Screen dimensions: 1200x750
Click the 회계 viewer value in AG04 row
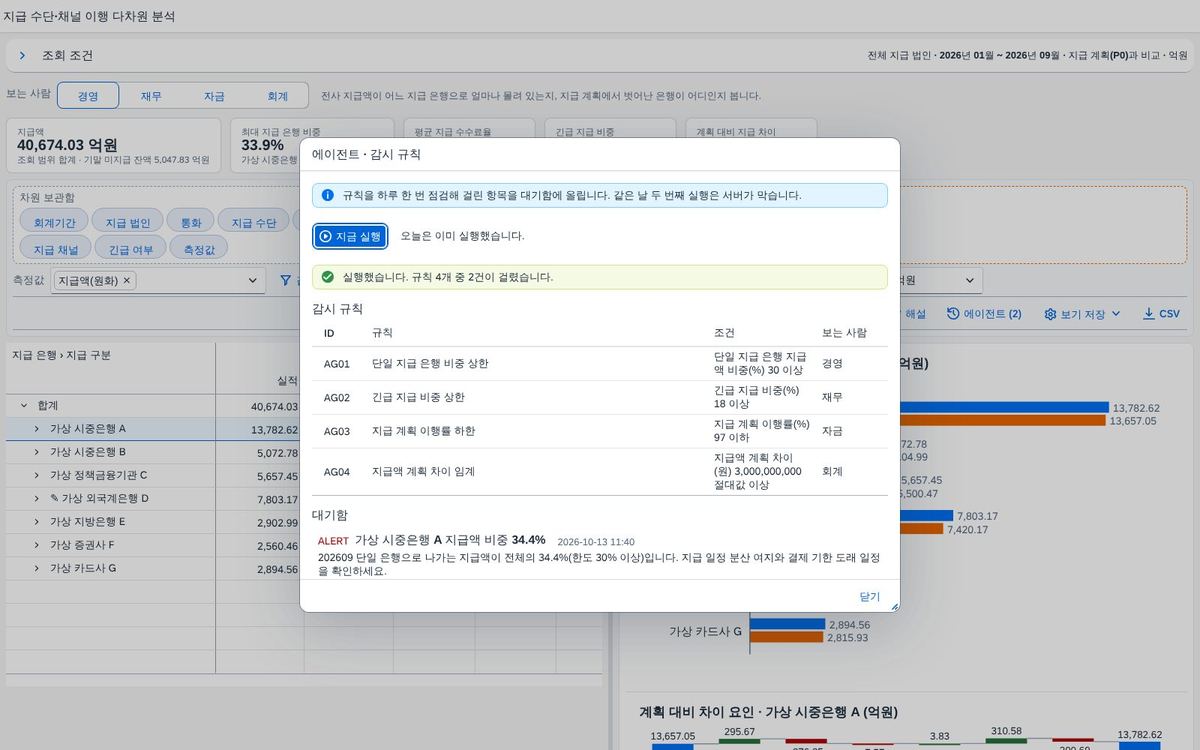click(832, 471)
